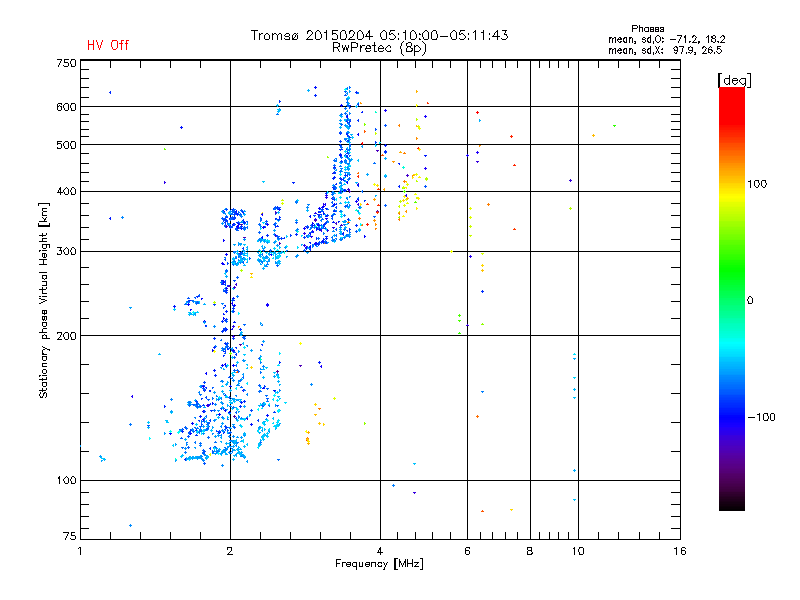
Task: Click the rainbow phase colorbar
Action: coord(732,299)
